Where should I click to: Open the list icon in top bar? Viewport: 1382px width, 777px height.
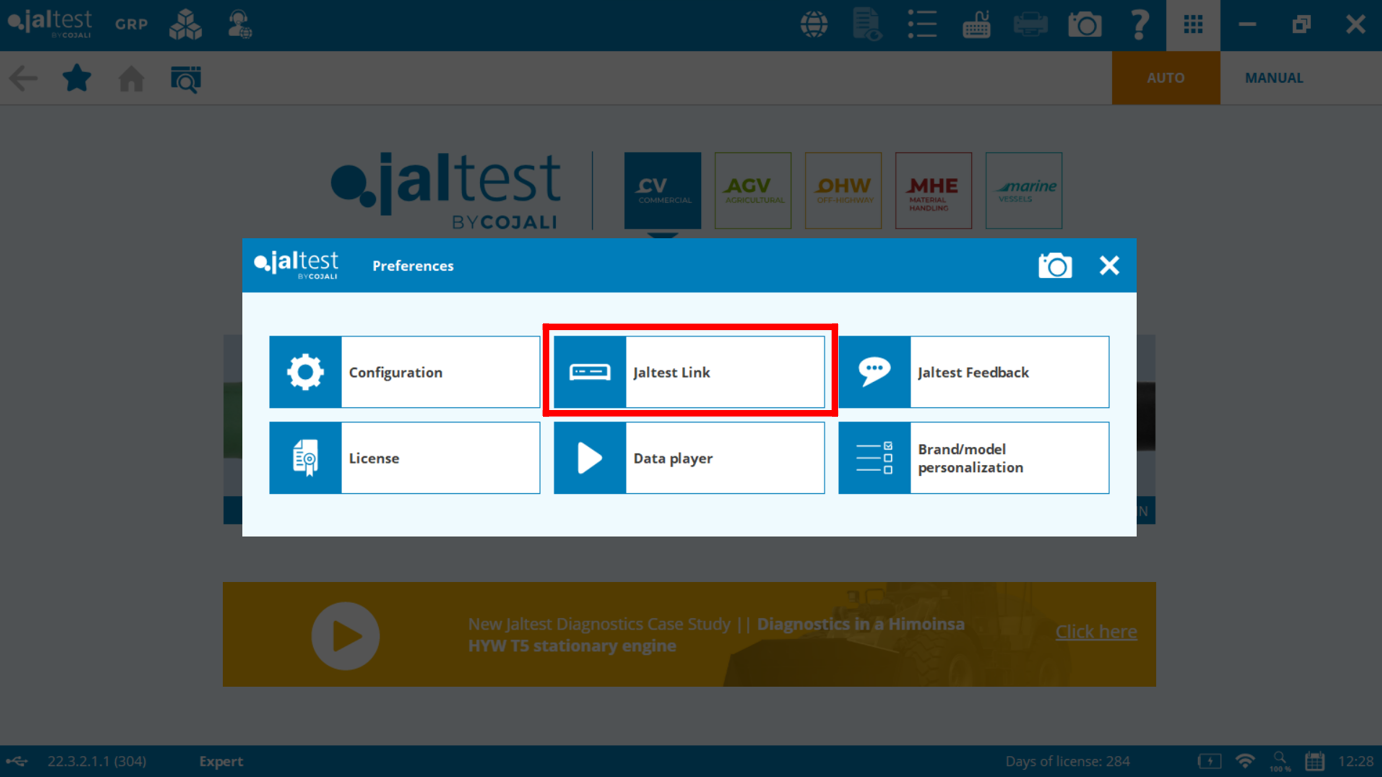[922, 24]
